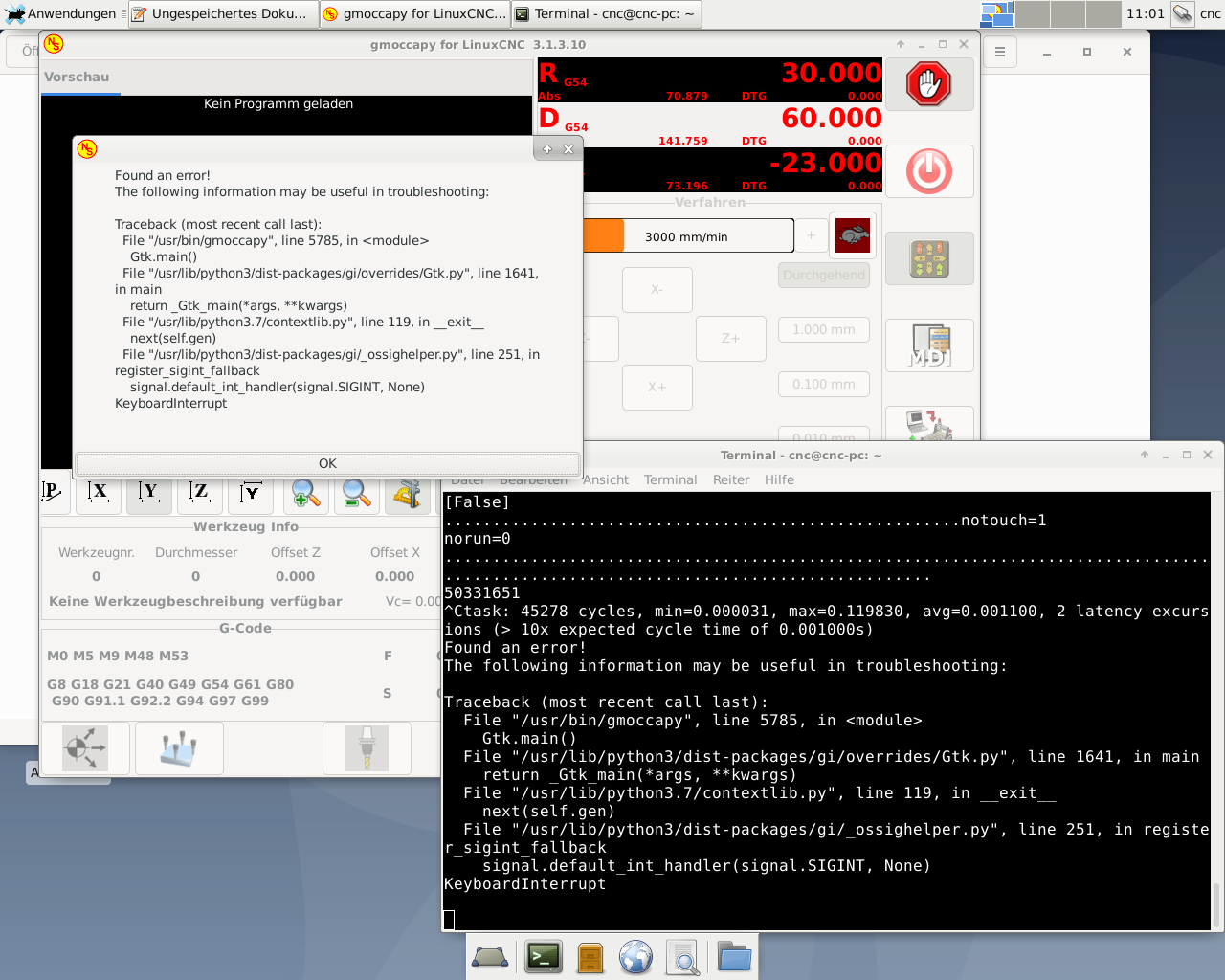Click the -23.000 axis DRO display
Viewport: 1225px width, 980px height.
coord(733,170)
